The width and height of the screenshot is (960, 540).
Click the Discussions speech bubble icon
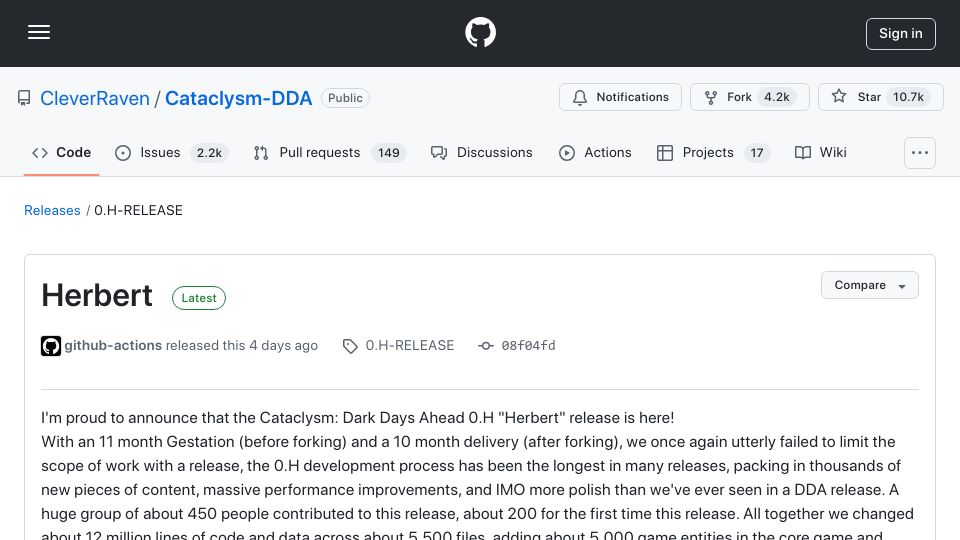coord(439,153)
